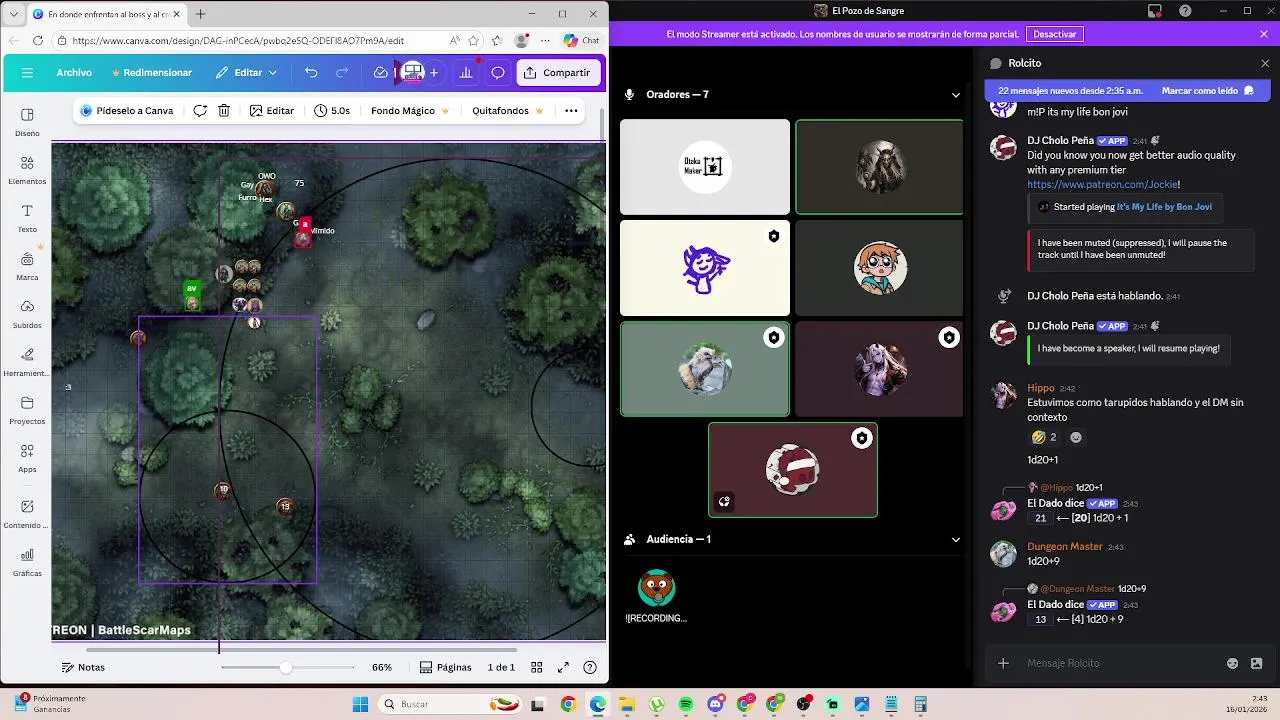This screenshot has height=720, width=1280.
Task: Check cloud save status icon in Canva
Action: (x=380, y=73)
